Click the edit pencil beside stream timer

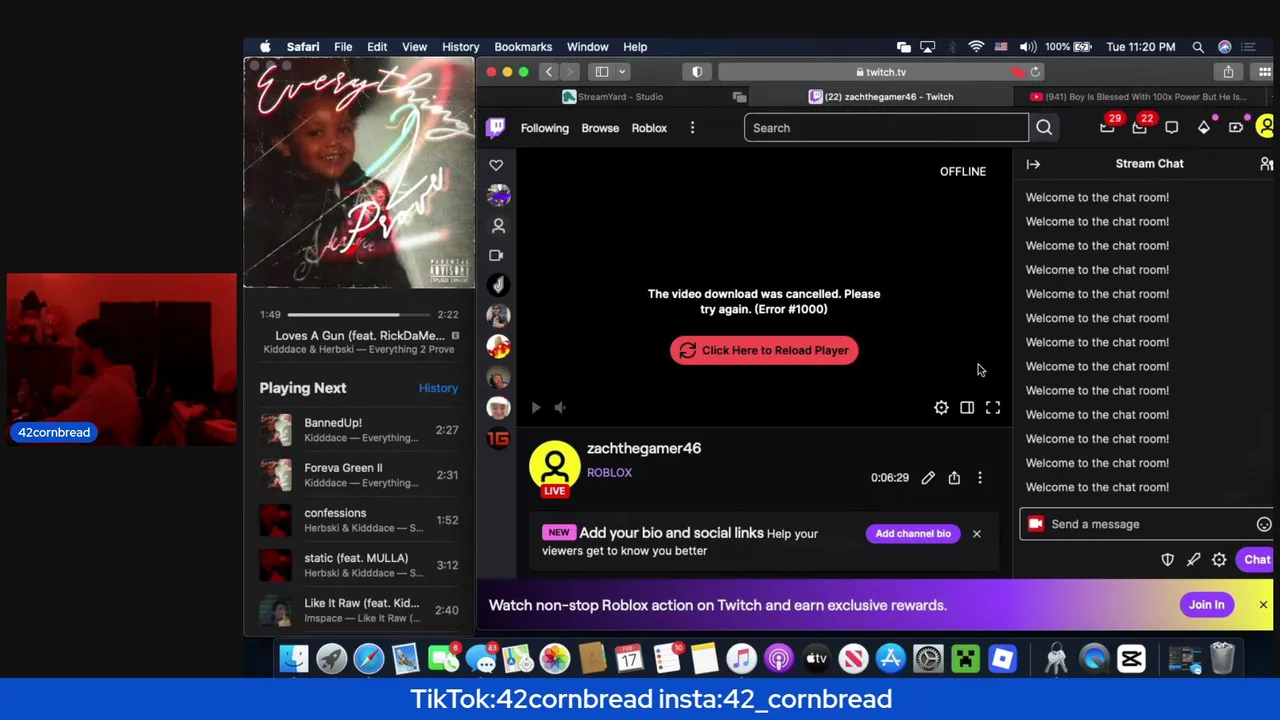coord(928,478)
